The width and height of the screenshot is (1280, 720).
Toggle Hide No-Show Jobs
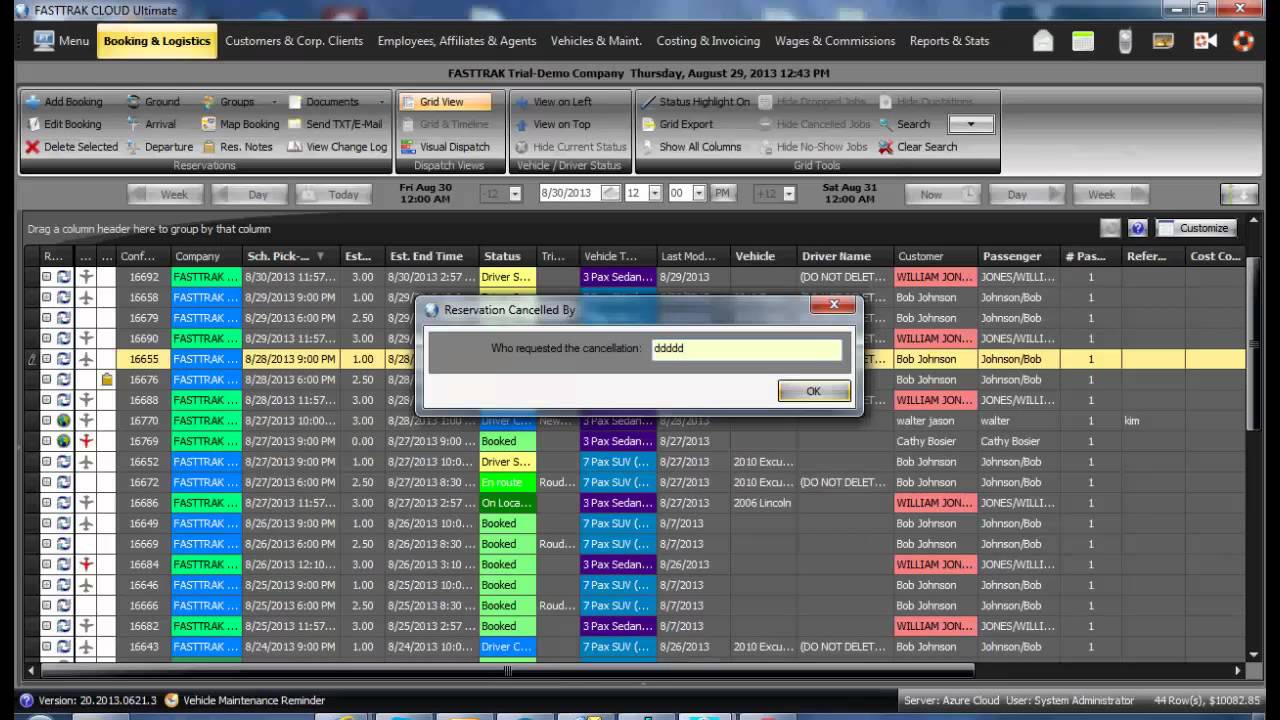(813, 147)
